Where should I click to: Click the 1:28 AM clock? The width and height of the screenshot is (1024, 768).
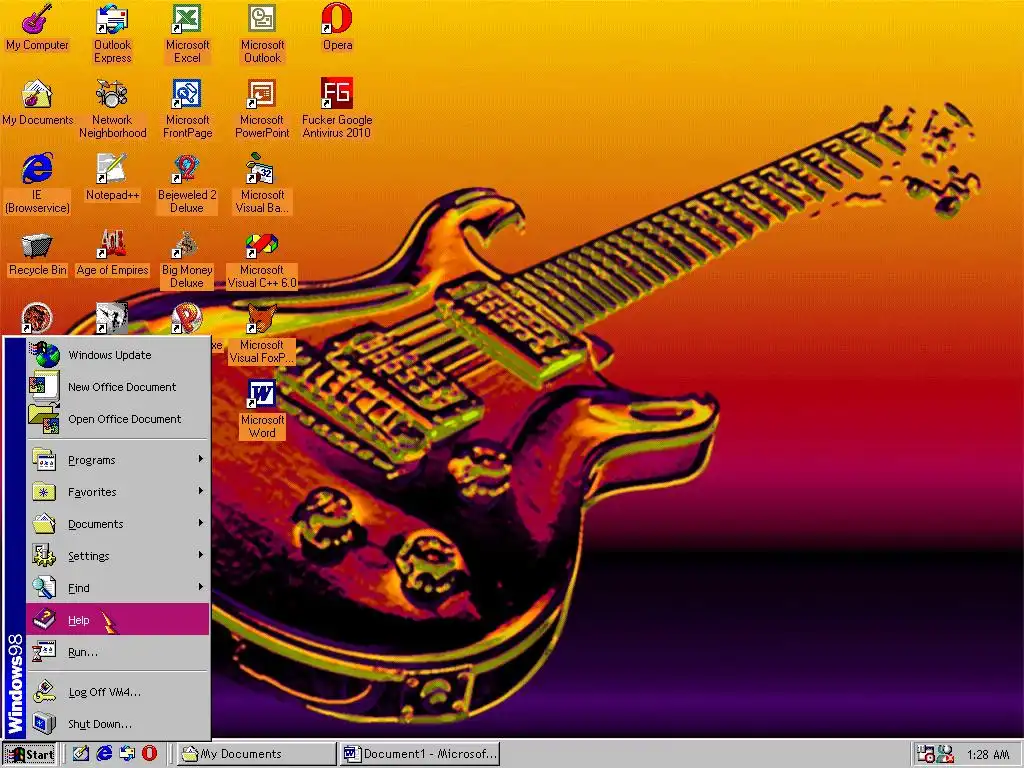click(x=988, y=754)
